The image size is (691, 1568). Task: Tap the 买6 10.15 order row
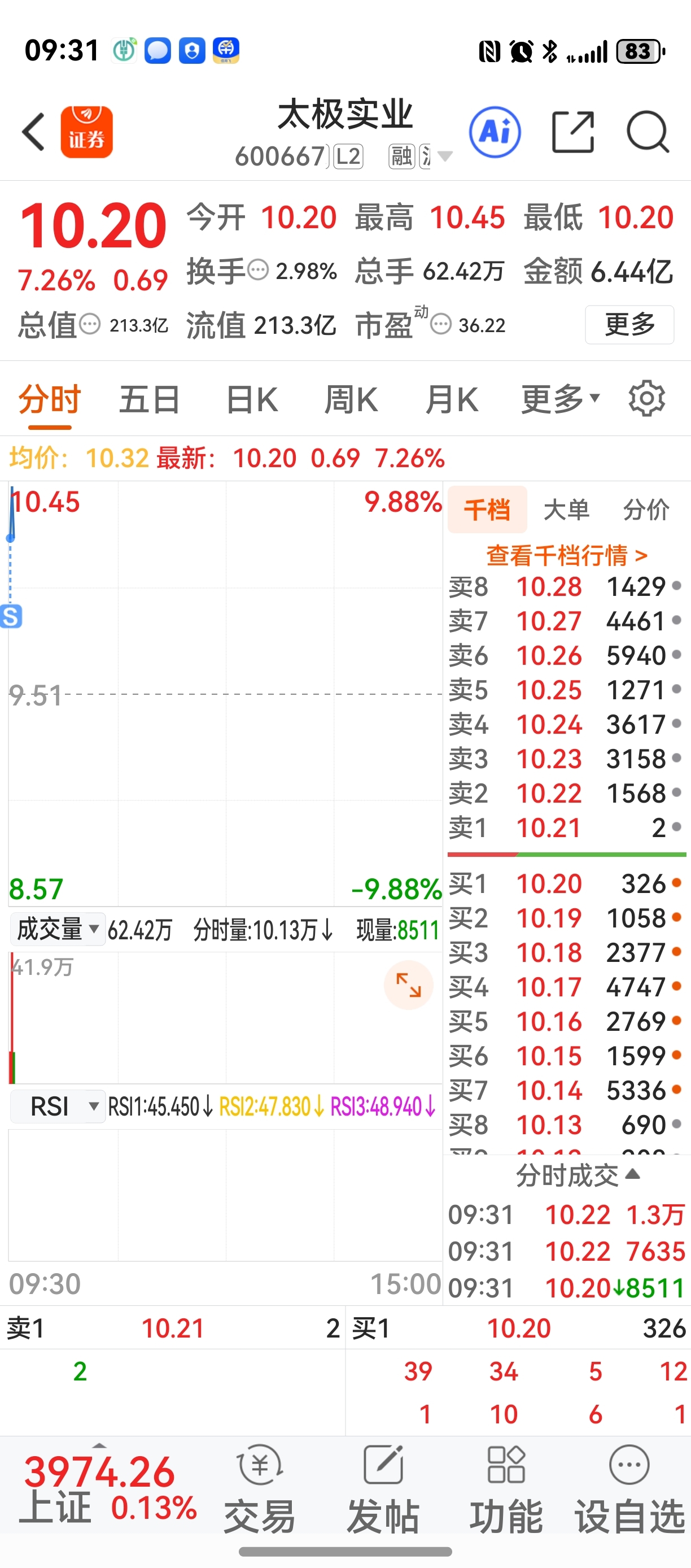tap(566, 1056)
